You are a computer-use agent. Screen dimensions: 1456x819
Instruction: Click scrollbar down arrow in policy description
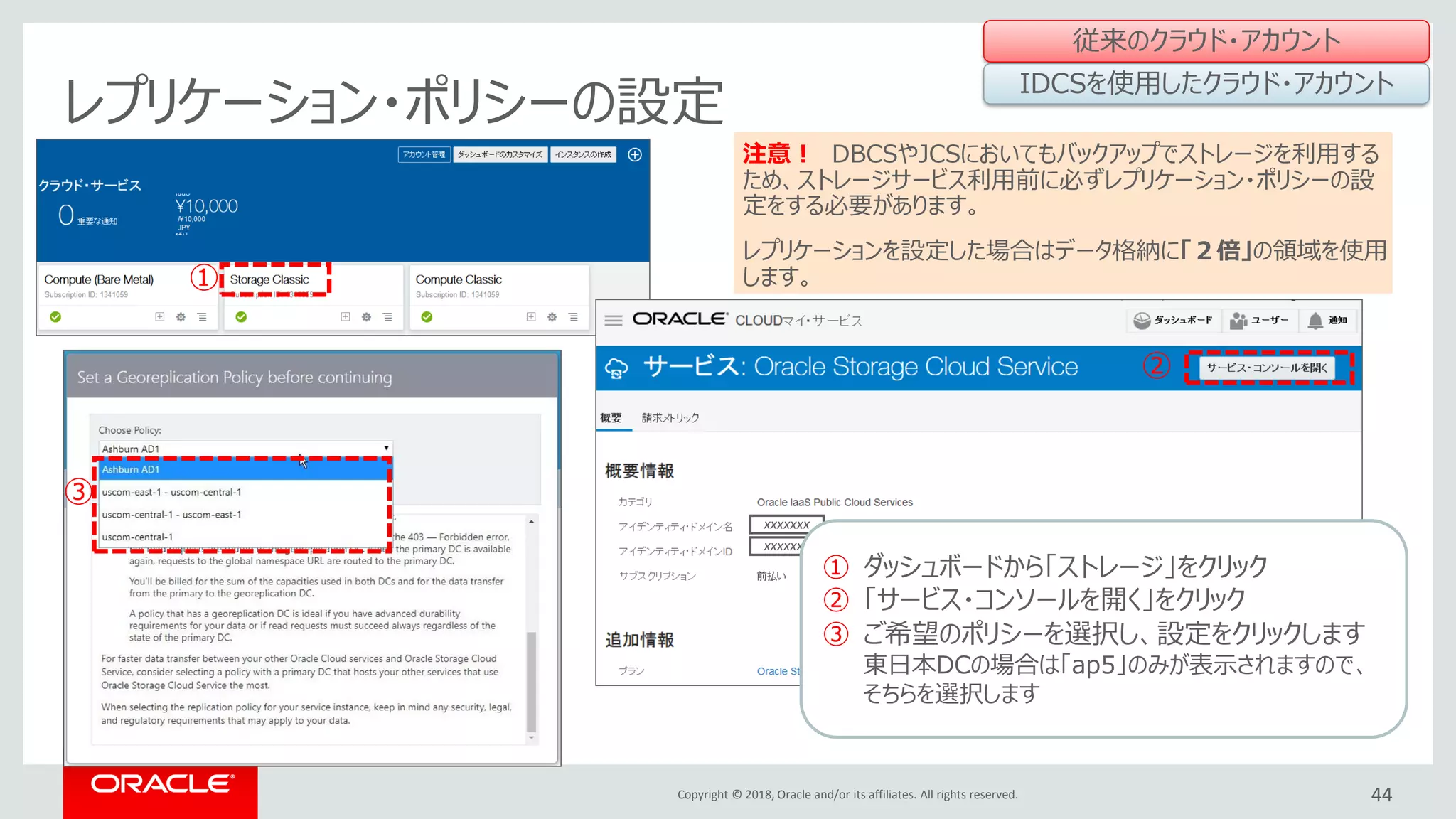(x=531, y=738)
